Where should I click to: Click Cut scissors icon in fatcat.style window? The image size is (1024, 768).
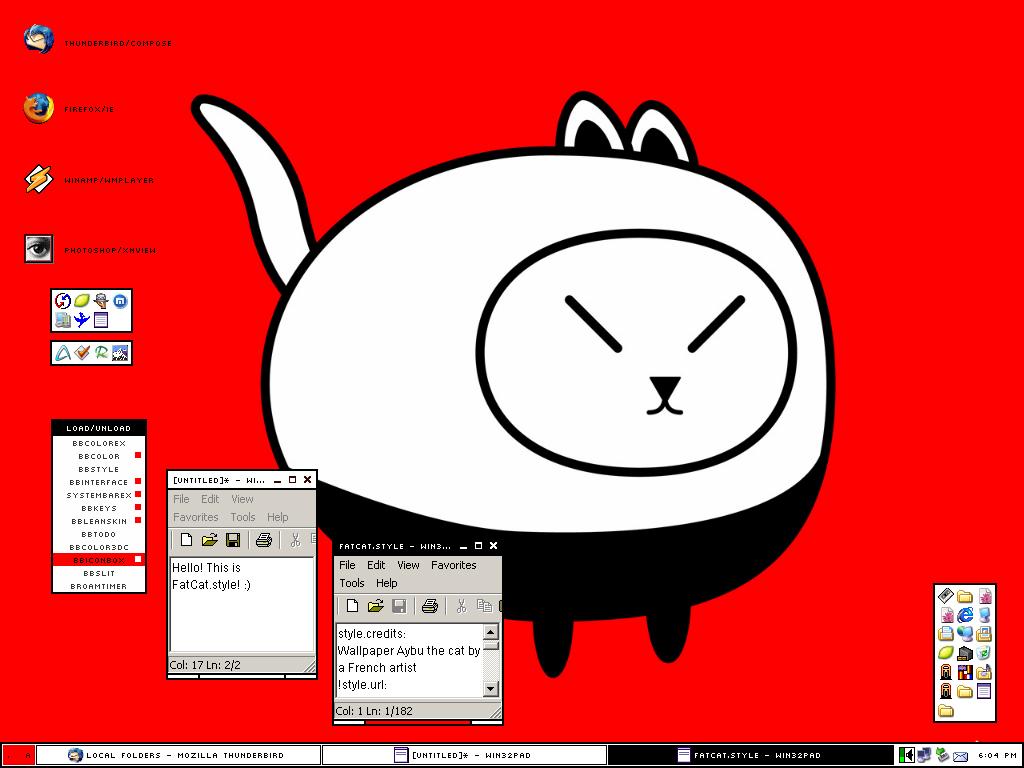(461, 606)
